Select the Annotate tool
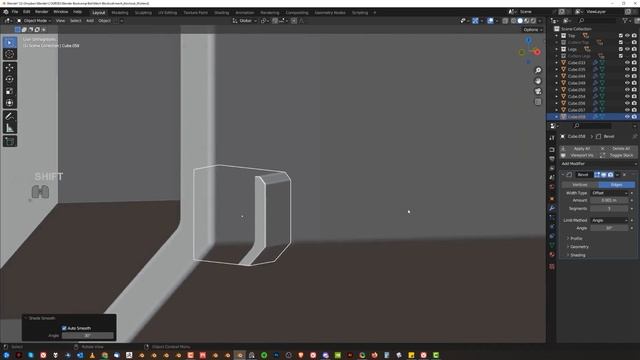This screenshot has height=360, width=640. (x=10, y=116)
